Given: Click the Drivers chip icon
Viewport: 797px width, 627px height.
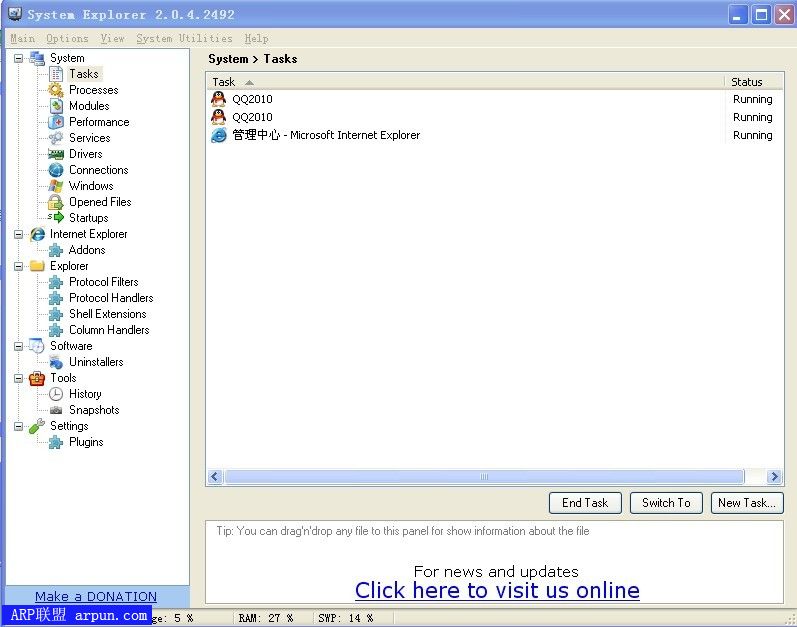Looking at the screenshot, I should point(55,154).
